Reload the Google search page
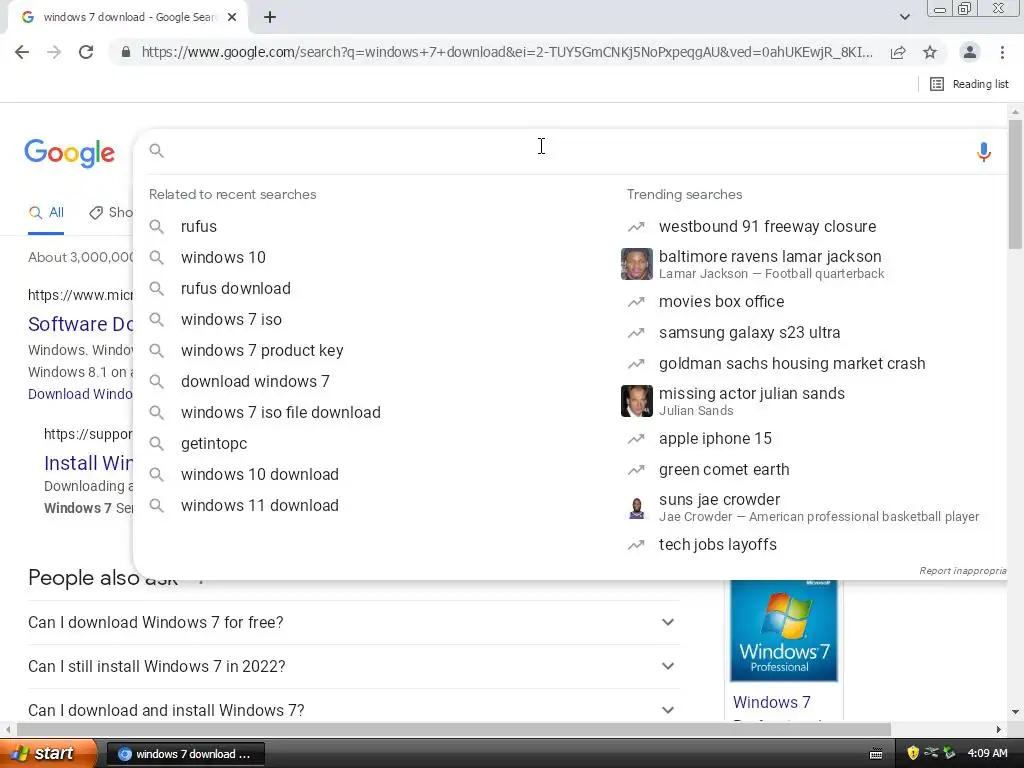 (86, 52)
